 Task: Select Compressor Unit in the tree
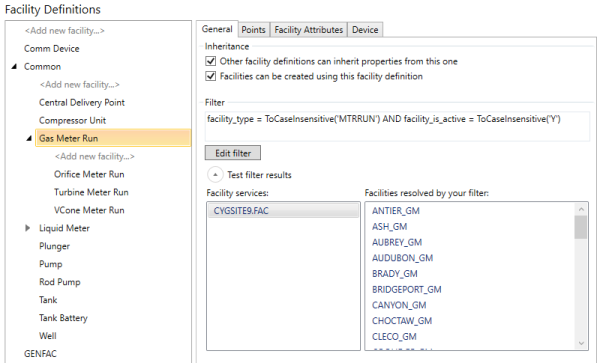pyautogui.click(x=72, y=120)
